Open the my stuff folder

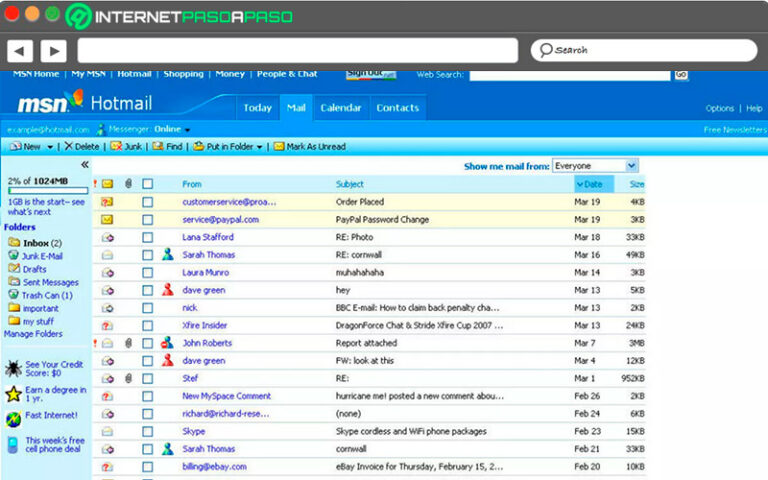(38, 321)
